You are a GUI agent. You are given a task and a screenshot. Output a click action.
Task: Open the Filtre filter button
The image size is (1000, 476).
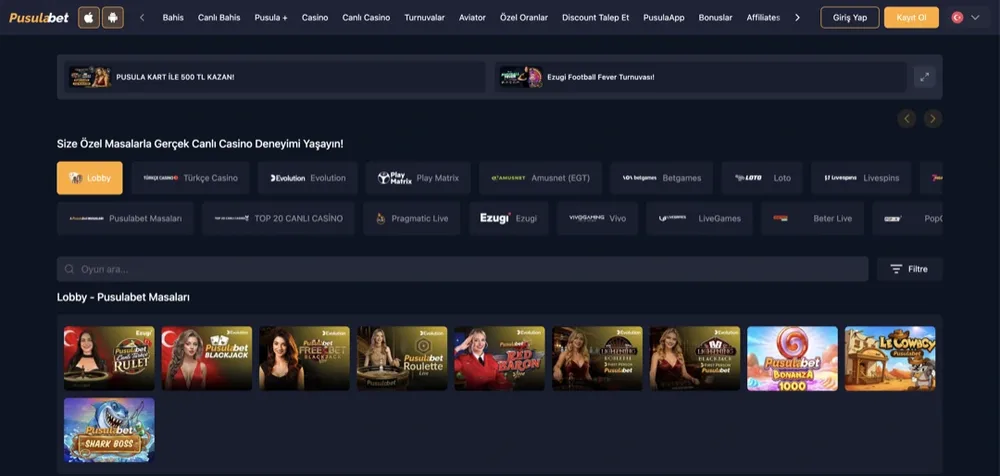(909, 269)
